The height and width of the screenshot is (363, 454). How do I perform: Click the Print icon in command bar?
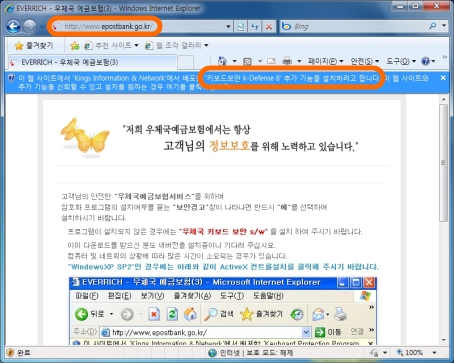pos(287,61)
